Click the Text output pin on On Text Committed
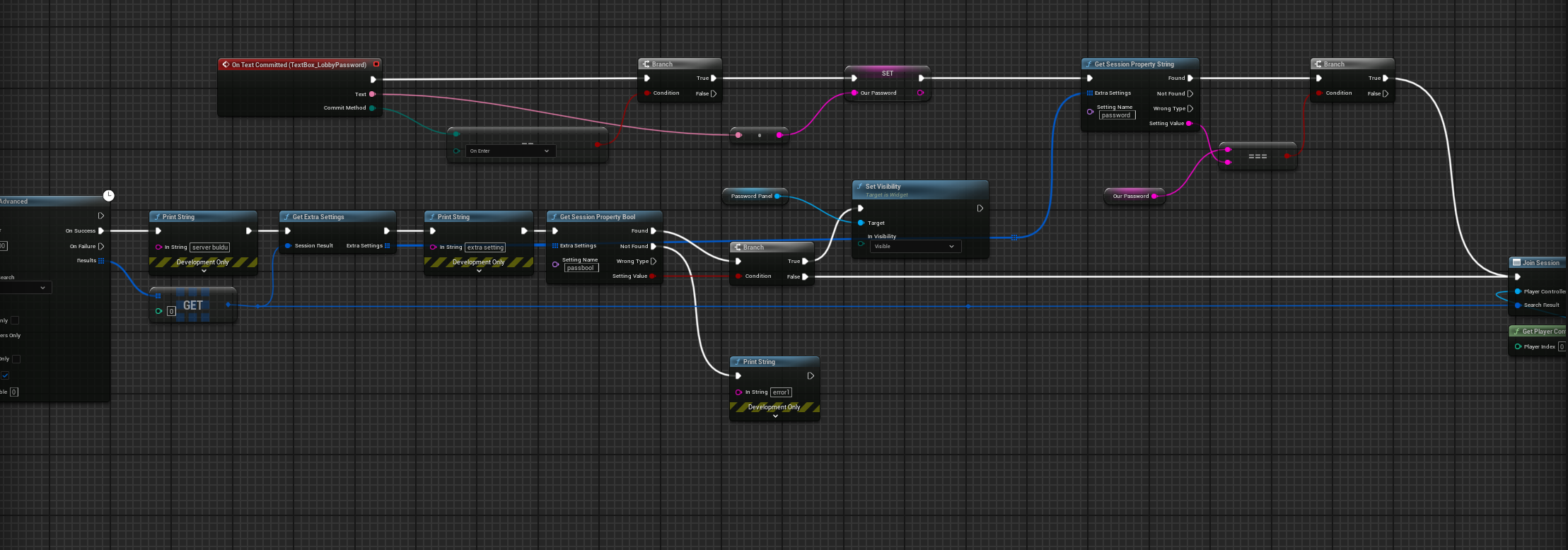Viewport: 1568px width, 550px height. 372,94
